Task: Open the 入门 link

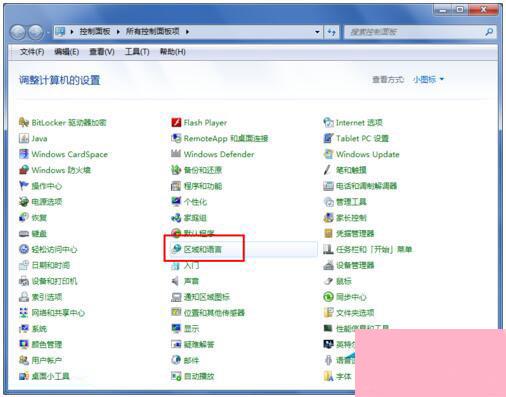Action: pyautogui.click(x=191, y=265)
